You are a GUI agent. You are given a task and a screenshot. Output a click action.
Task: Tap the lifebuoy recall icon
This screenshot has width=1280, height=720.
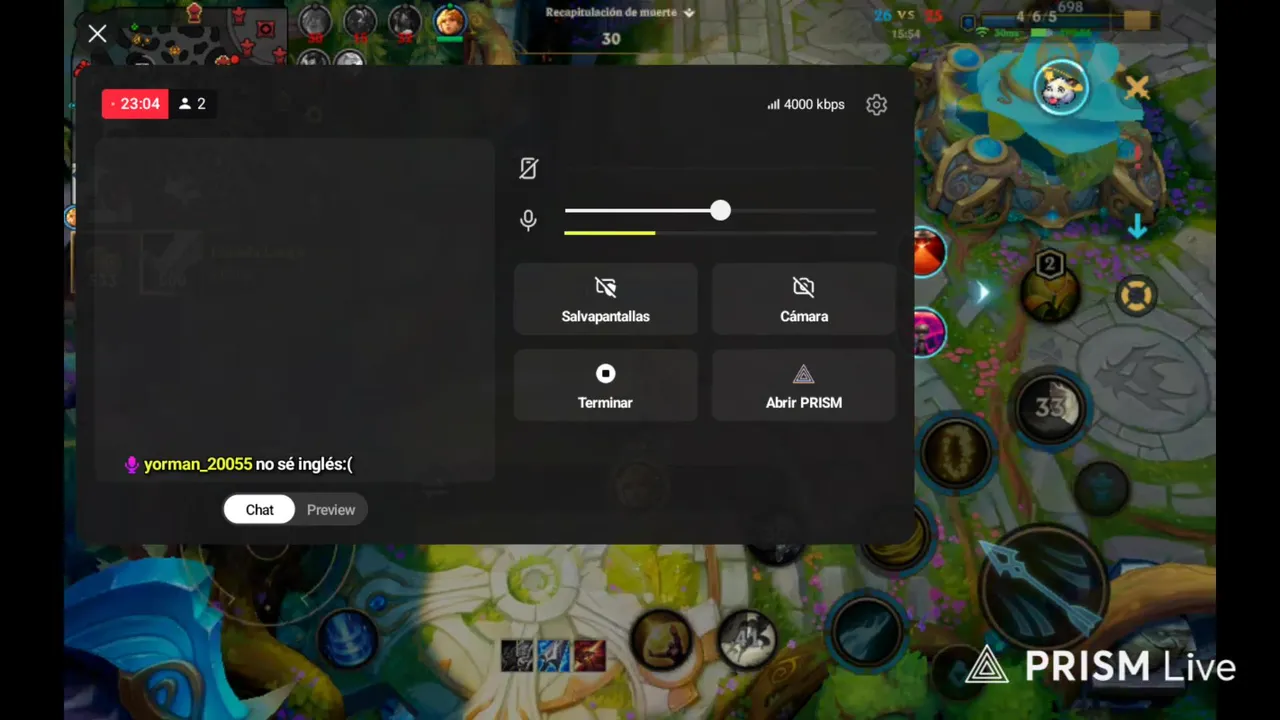(x=1135, y=296)
